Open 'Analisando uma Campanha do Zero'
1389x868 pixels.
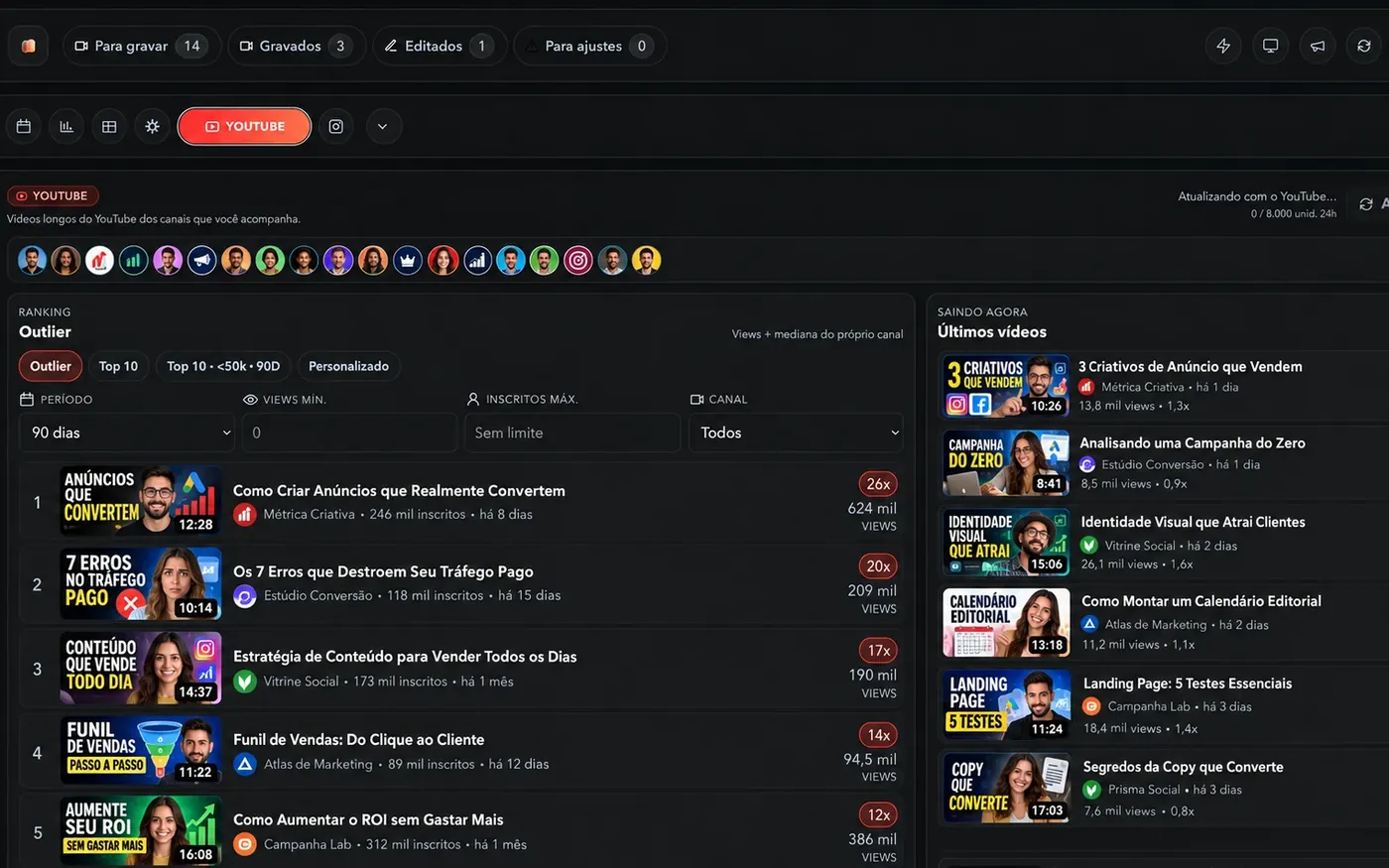tap(1193, 443)
